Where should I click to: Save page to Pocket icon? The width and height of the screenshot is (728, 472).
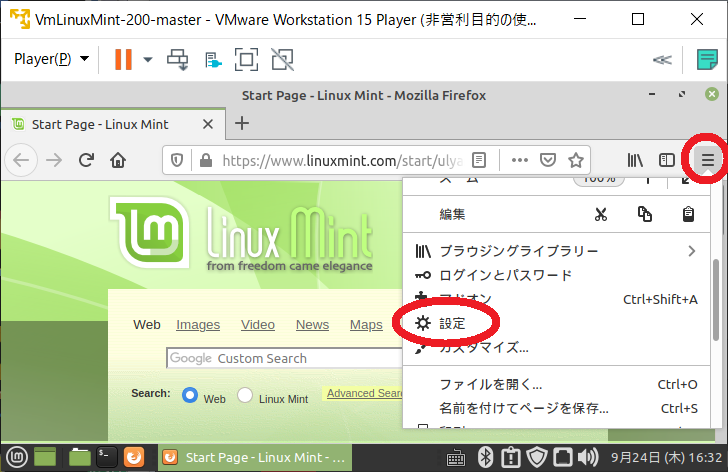(548, 161)
